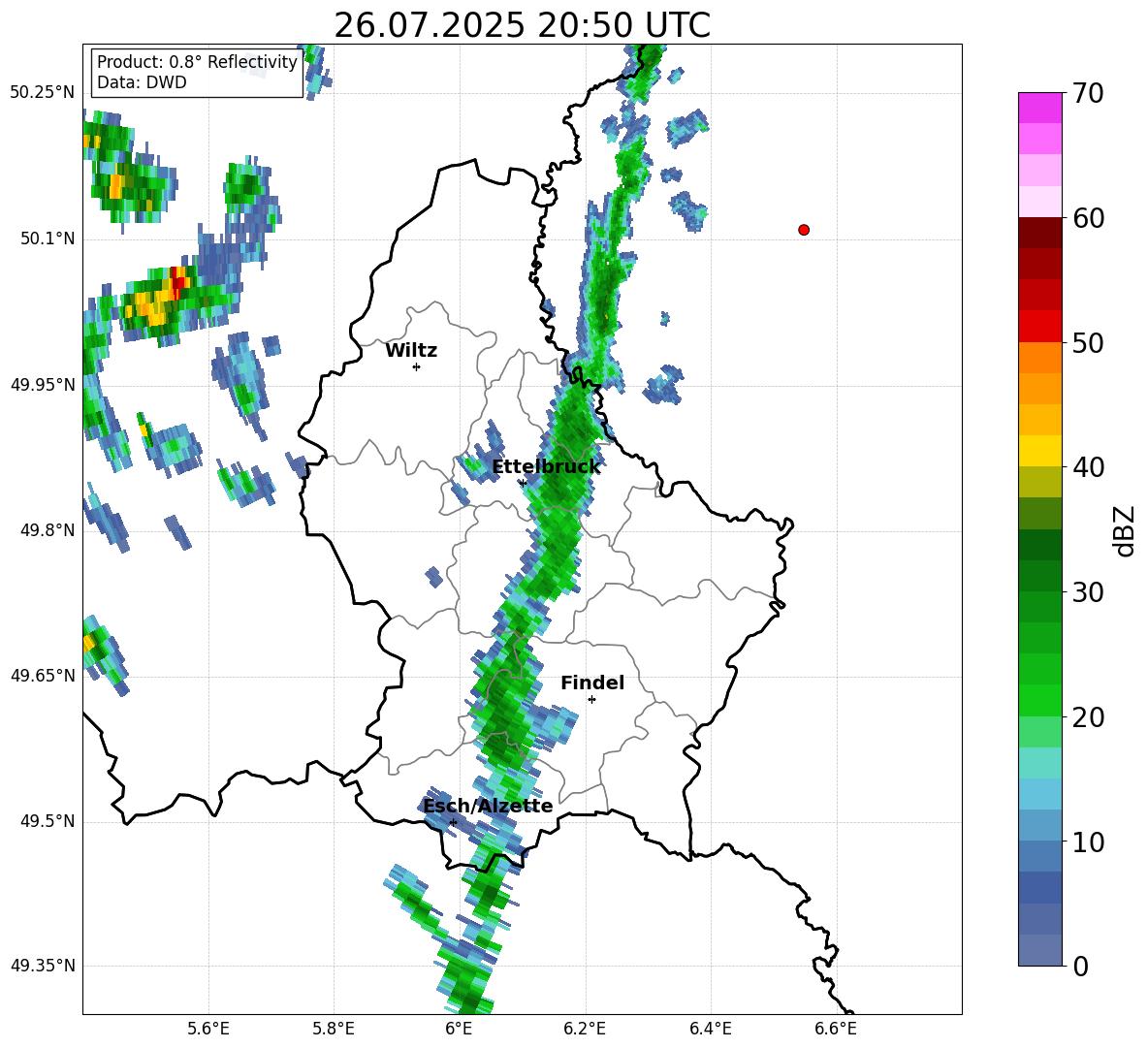Click the Wiltz station cross marker
Image resolution: width=1148 pixels, height=1048 pixels.
[417, 366]
